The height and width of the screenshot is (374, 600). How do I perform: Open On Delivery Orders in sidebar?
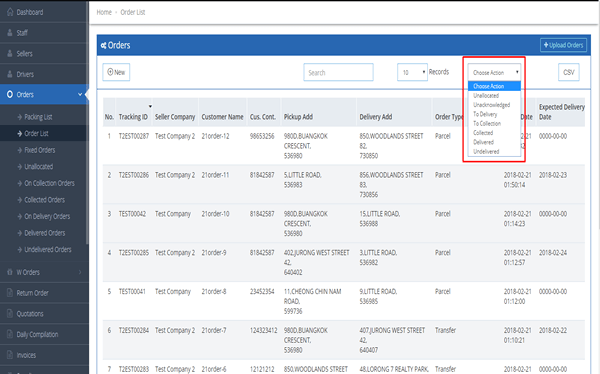[47, 216]
